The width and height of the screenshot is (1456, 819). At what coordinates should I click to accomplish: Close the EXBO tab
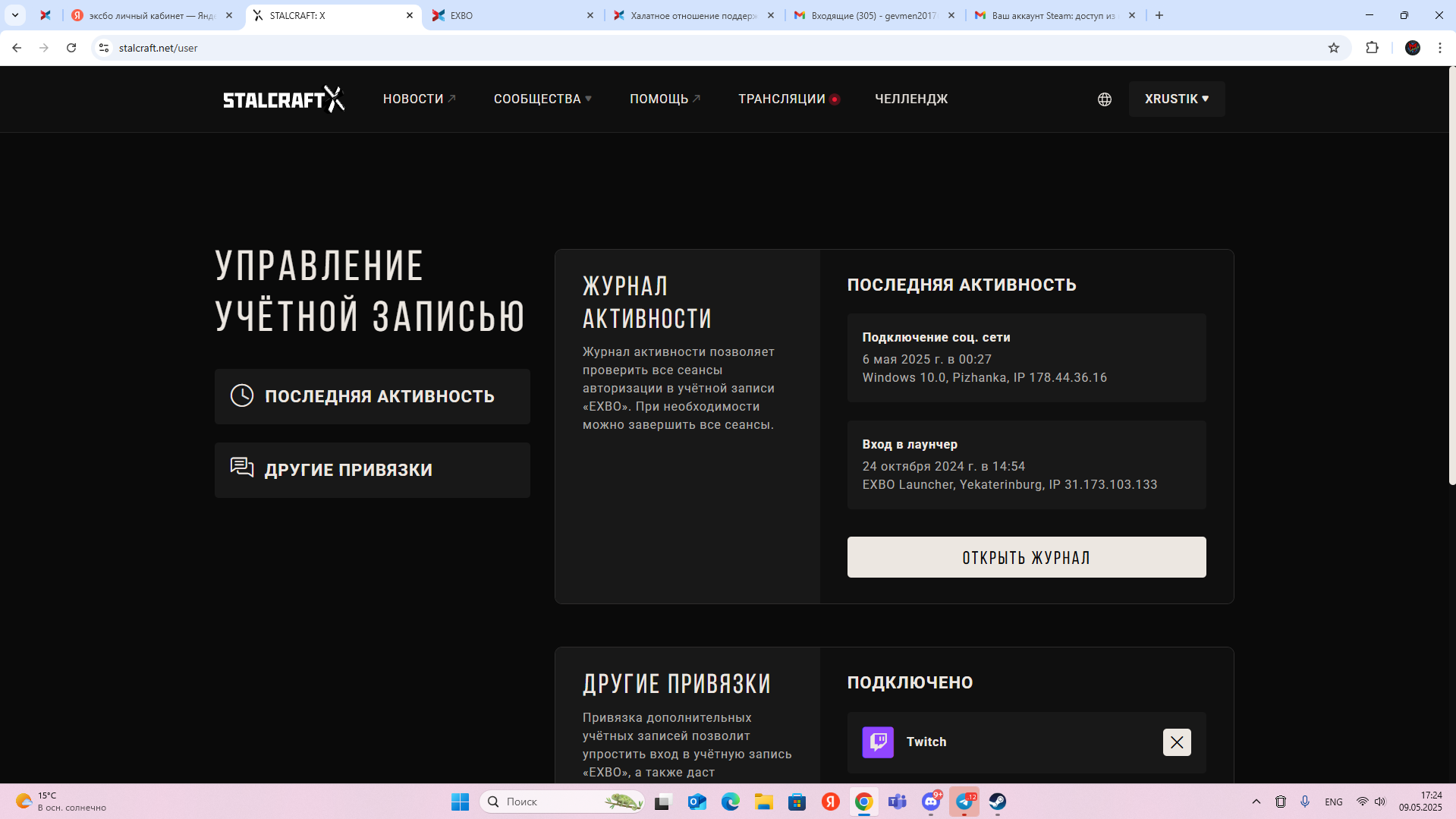tap(590, 15)
